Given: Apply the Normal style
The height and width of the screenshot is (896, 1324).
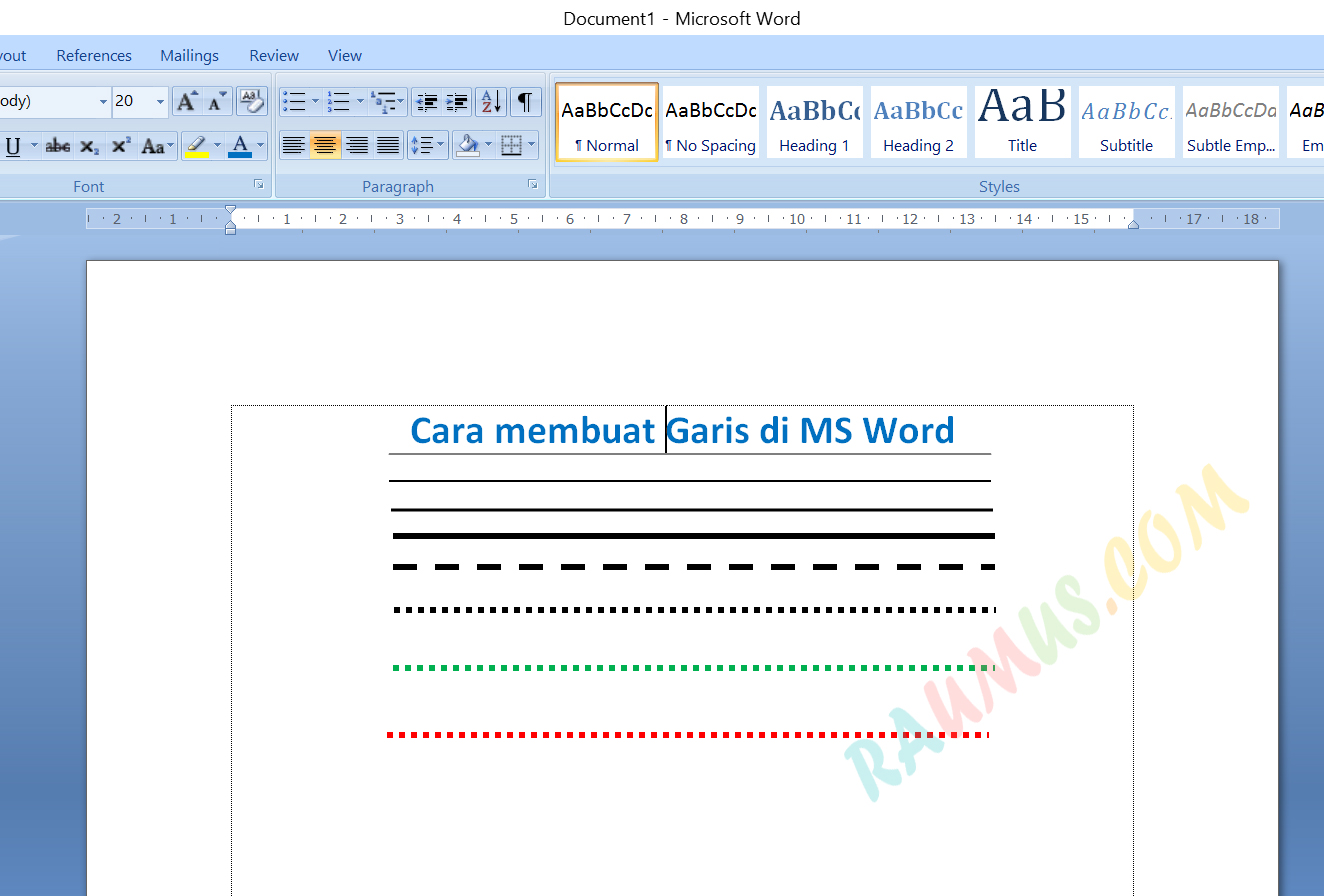Looking at the screenshot, I should pyautogui.click(x=607, y=121).
